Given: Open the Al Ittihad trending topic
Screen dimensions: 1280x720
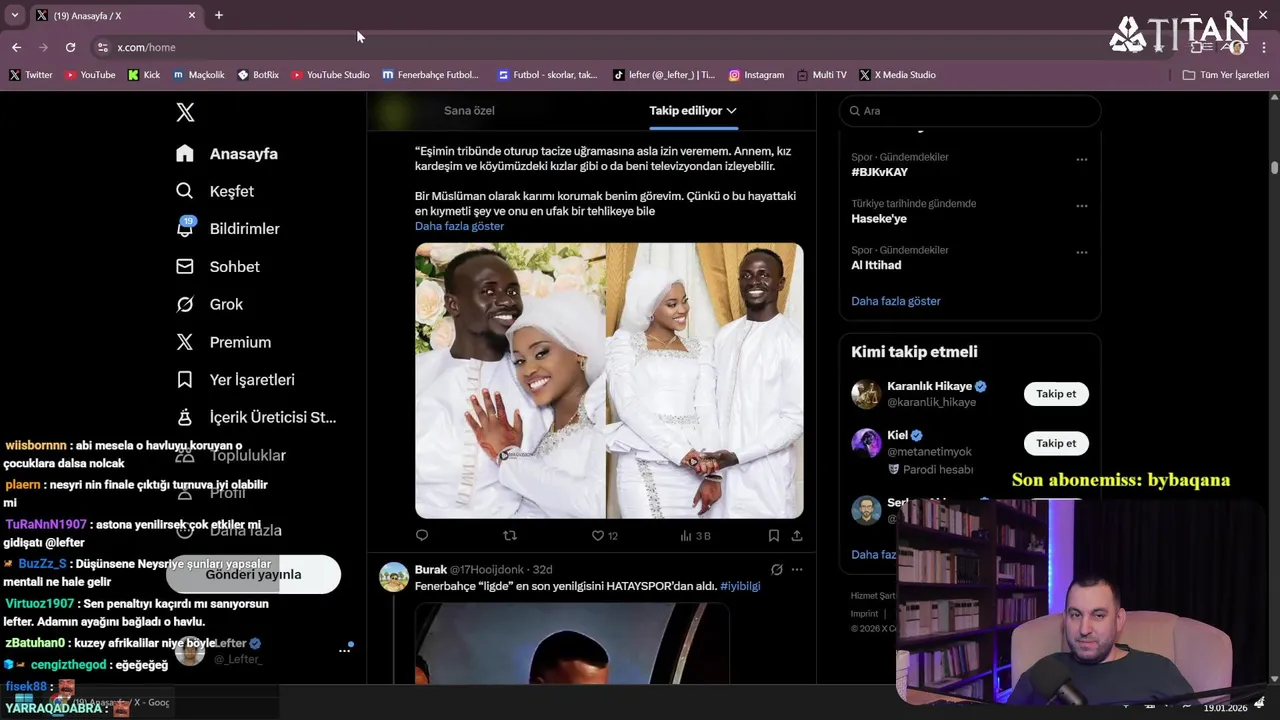Looking at the screenshot, I should pos(876,265).
